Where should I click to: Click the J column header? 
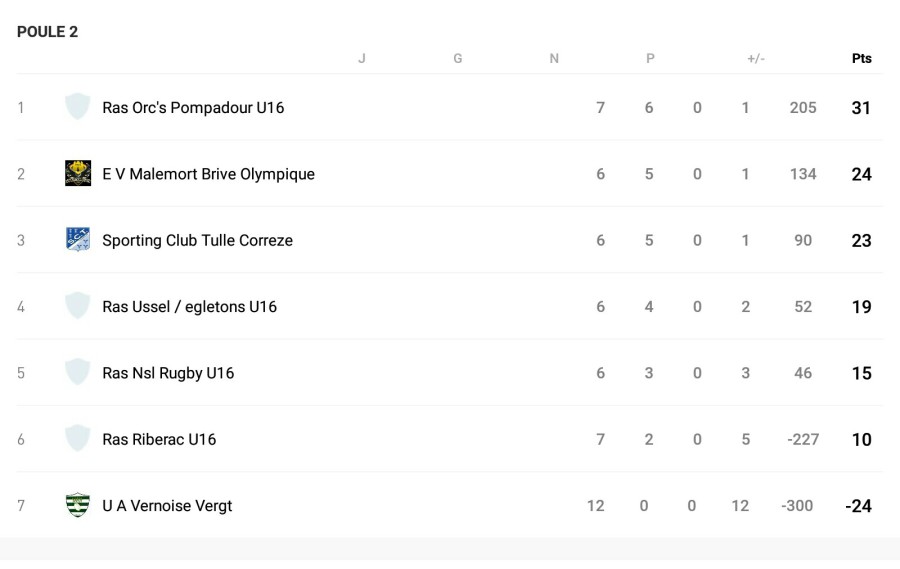point(362,58)
